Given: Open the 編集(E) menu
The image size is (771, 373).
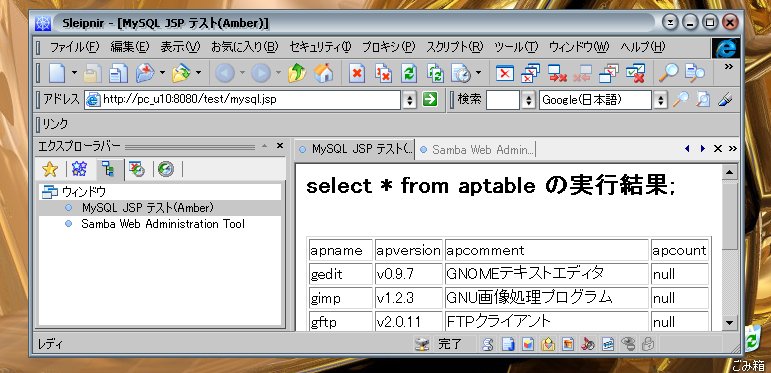Looking at the screenshot, I should (130, 47).
